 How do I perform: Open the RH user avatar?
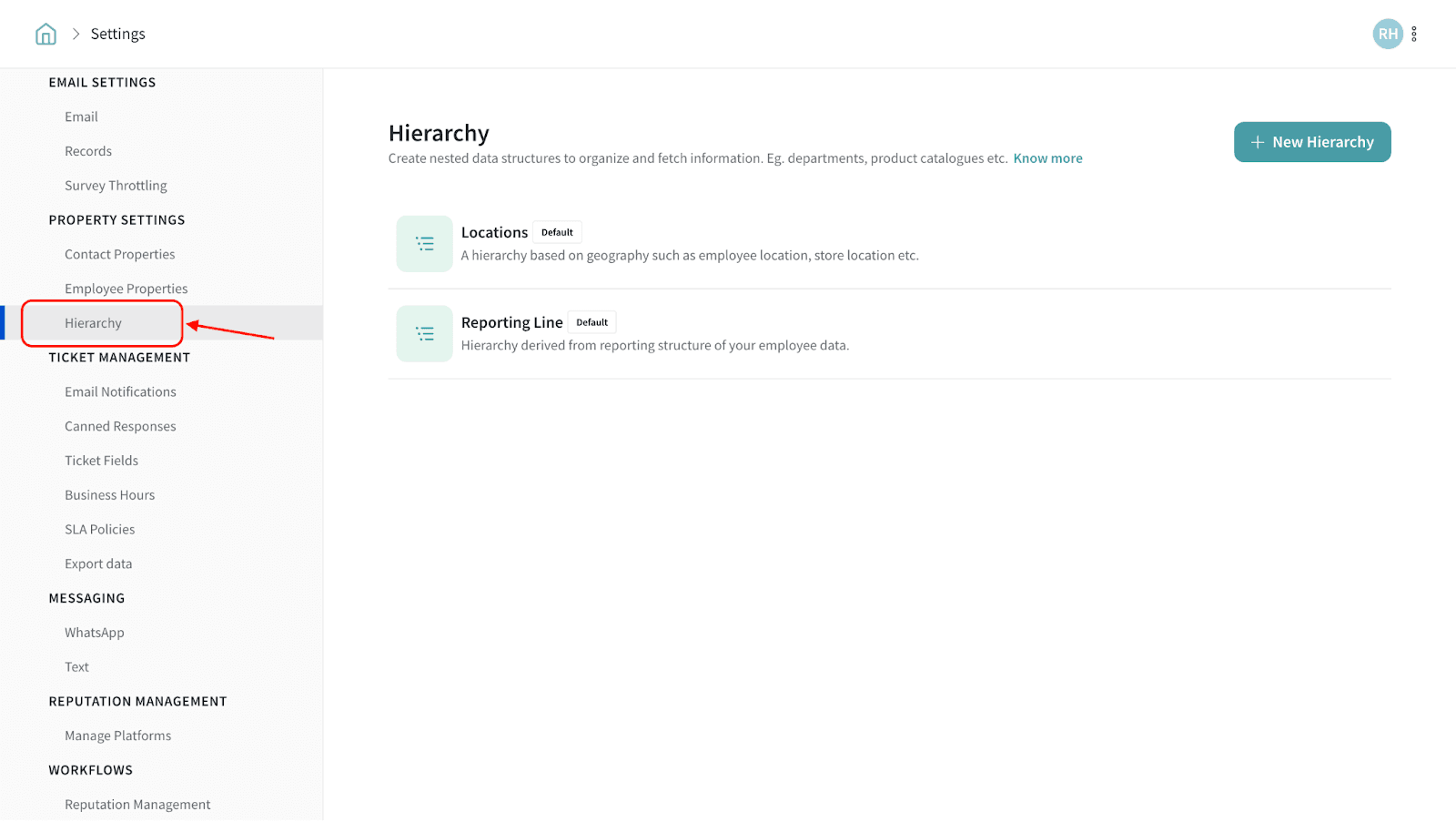(1387, 35)
